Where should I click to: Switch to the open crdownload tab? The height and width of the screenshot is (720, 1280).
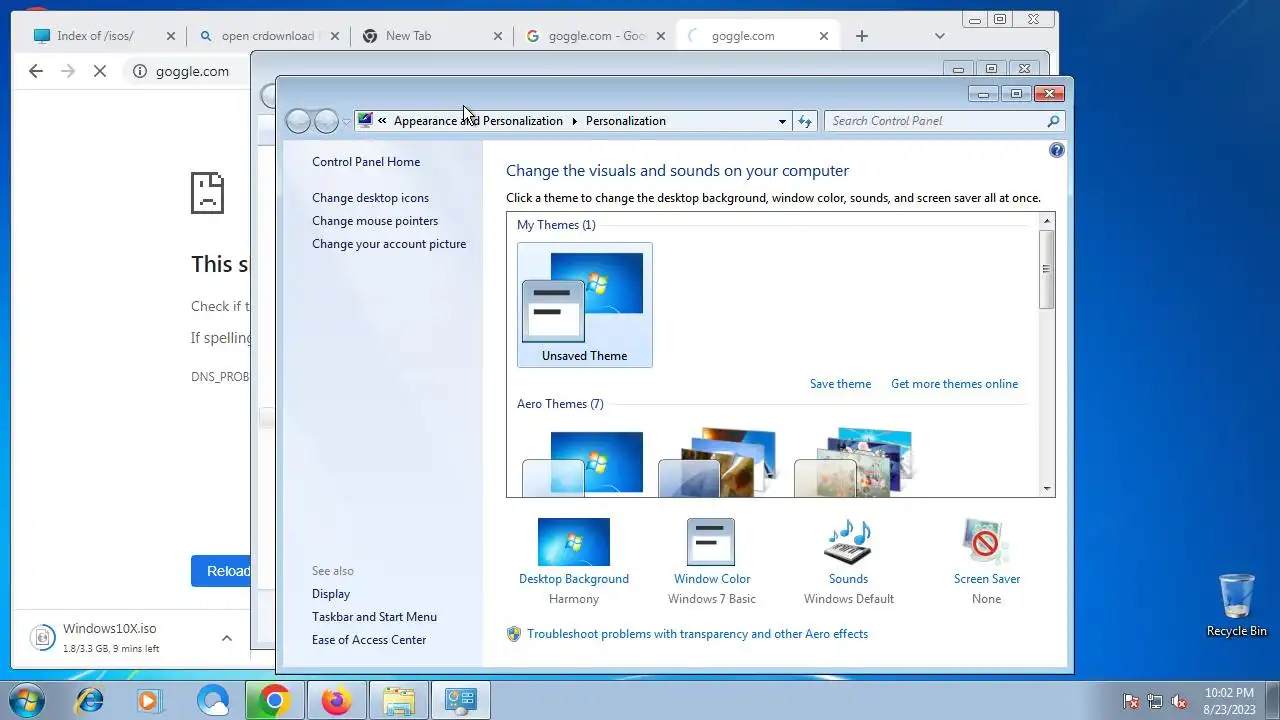coord(267,36)
